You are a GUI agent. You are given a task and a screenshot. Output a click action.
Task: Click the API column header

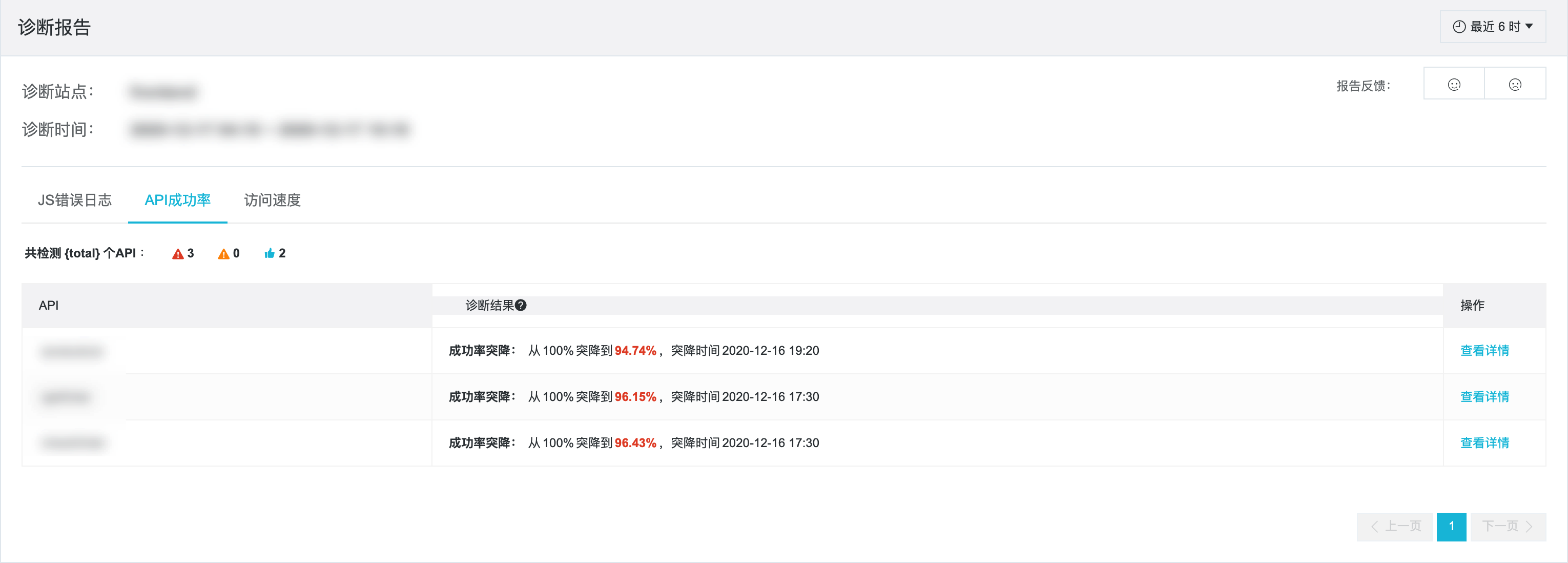49,305
